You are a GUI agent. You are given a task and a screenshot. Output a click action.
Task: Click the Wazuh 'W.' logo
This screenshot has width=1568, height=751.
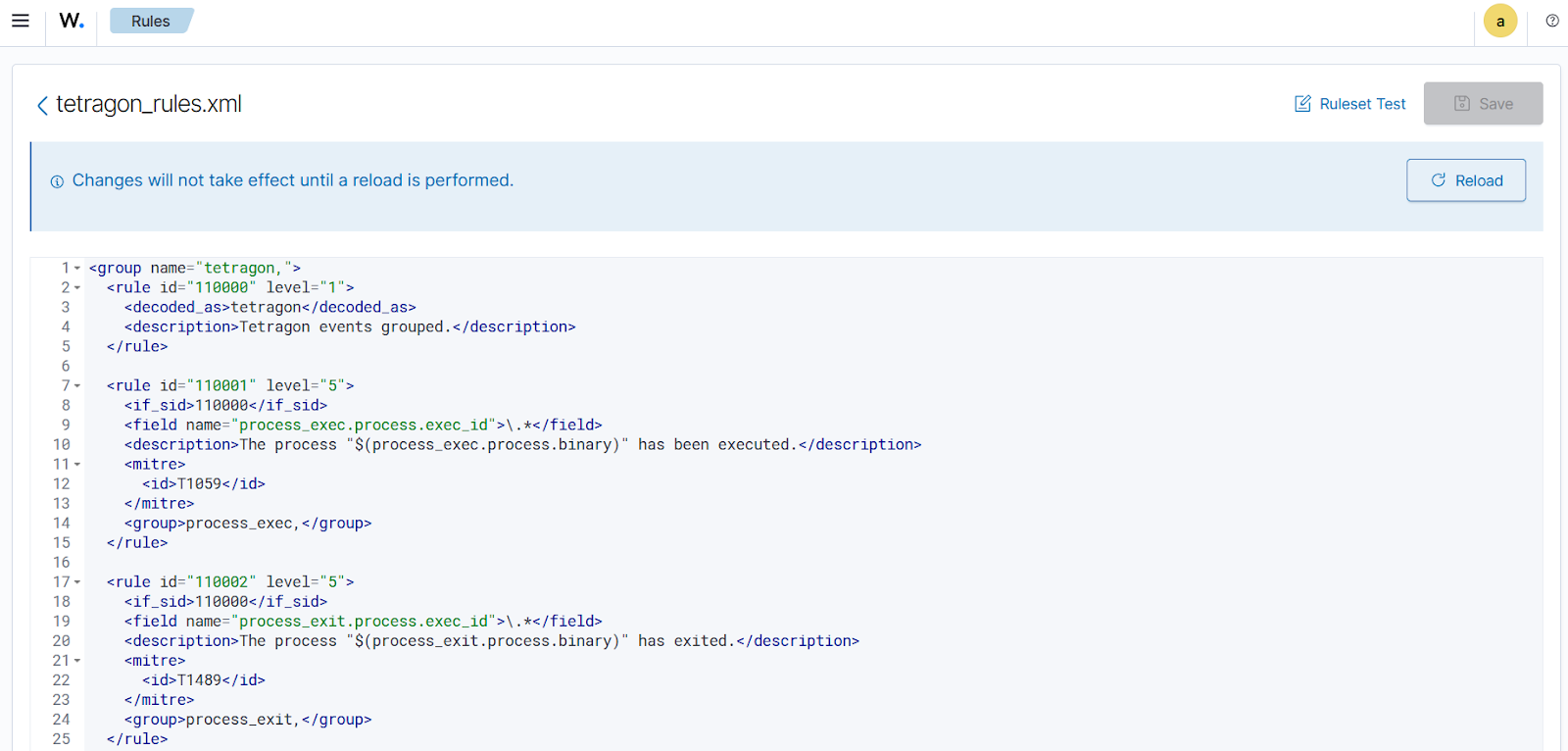[x=72, y=21]
